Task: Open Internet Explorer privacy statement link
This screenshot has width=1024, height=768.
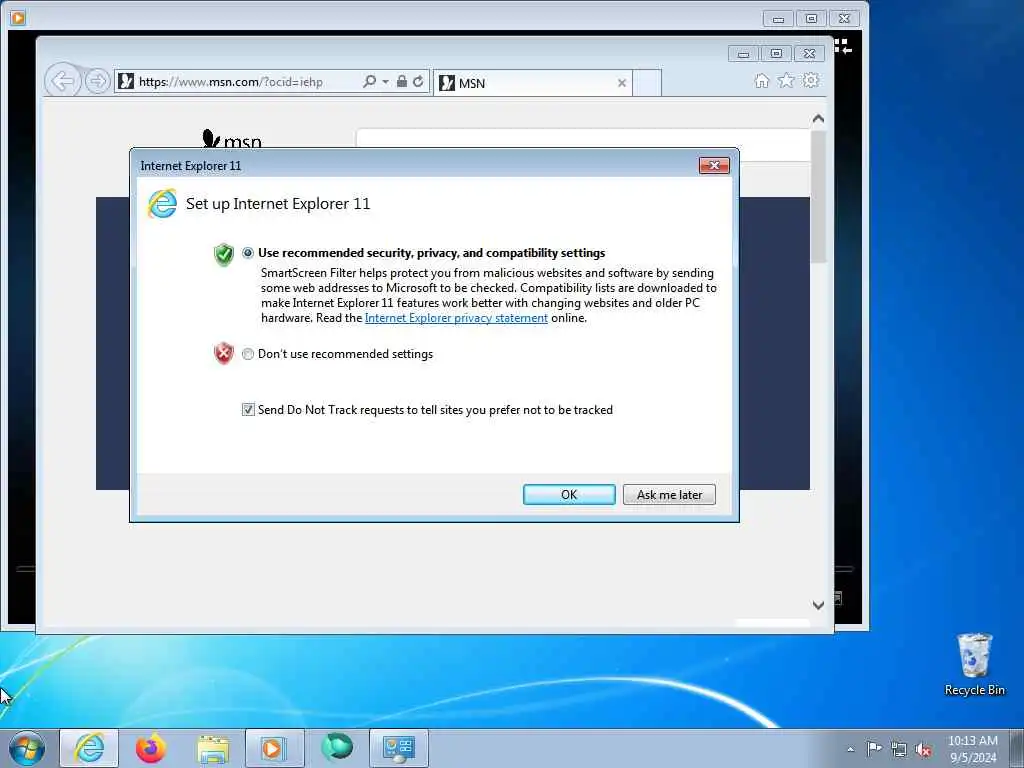Action: pos(456,318)
